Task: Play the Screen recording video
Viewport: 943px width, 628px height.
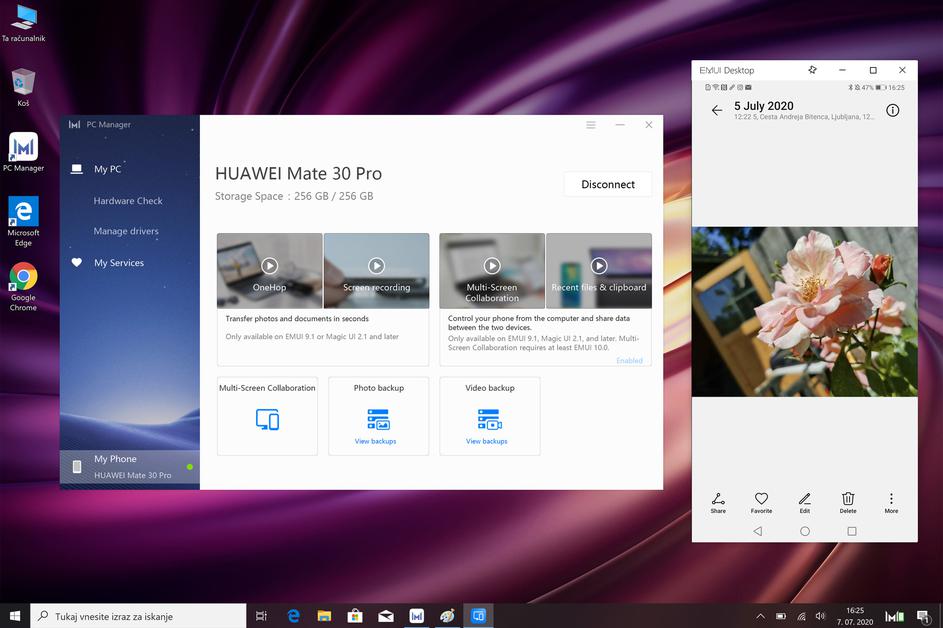Action: point(376,266)
